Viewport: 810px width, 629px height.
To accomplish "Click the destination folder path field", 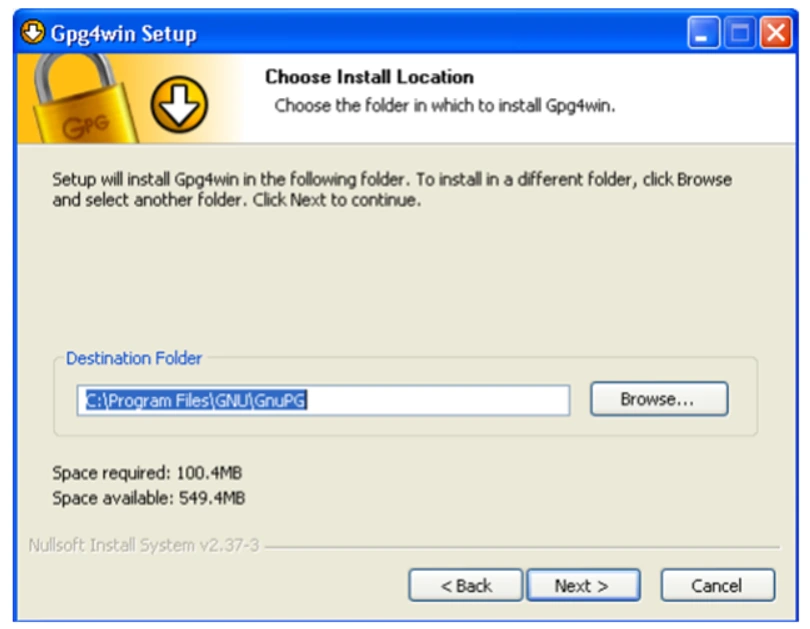I will point(323,400).
